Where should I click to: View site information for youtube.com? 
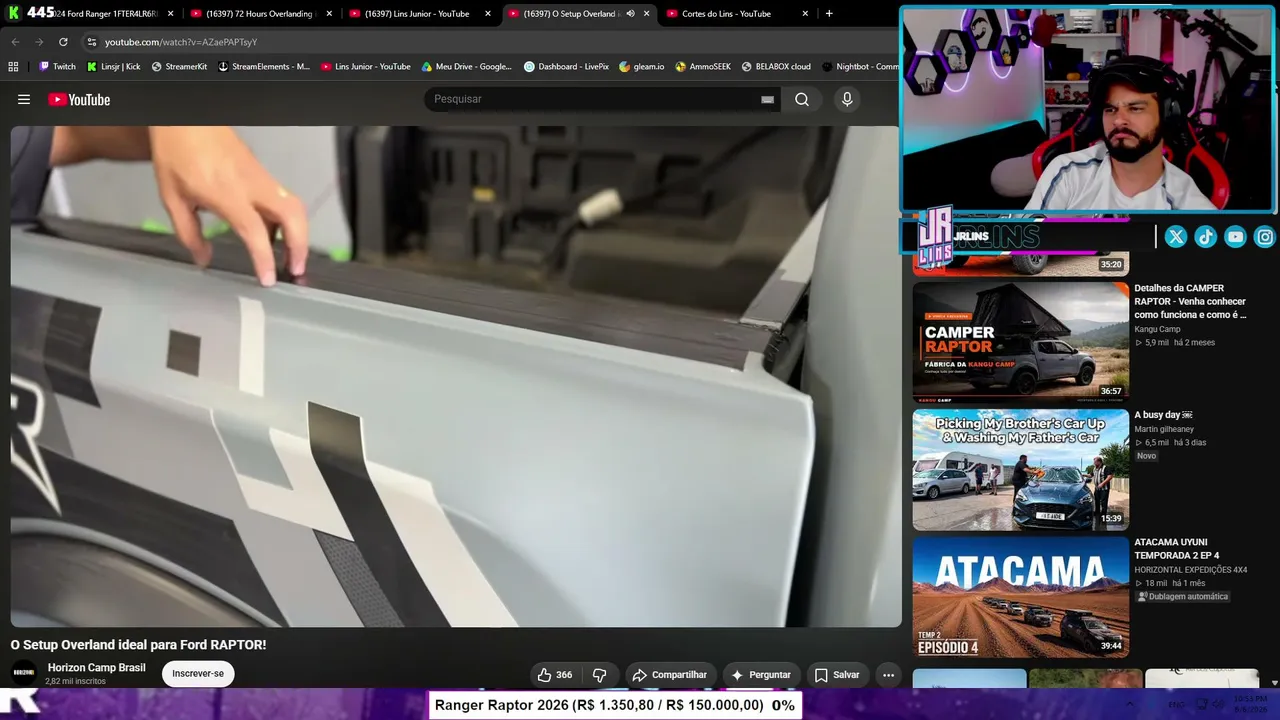point(91,42)
